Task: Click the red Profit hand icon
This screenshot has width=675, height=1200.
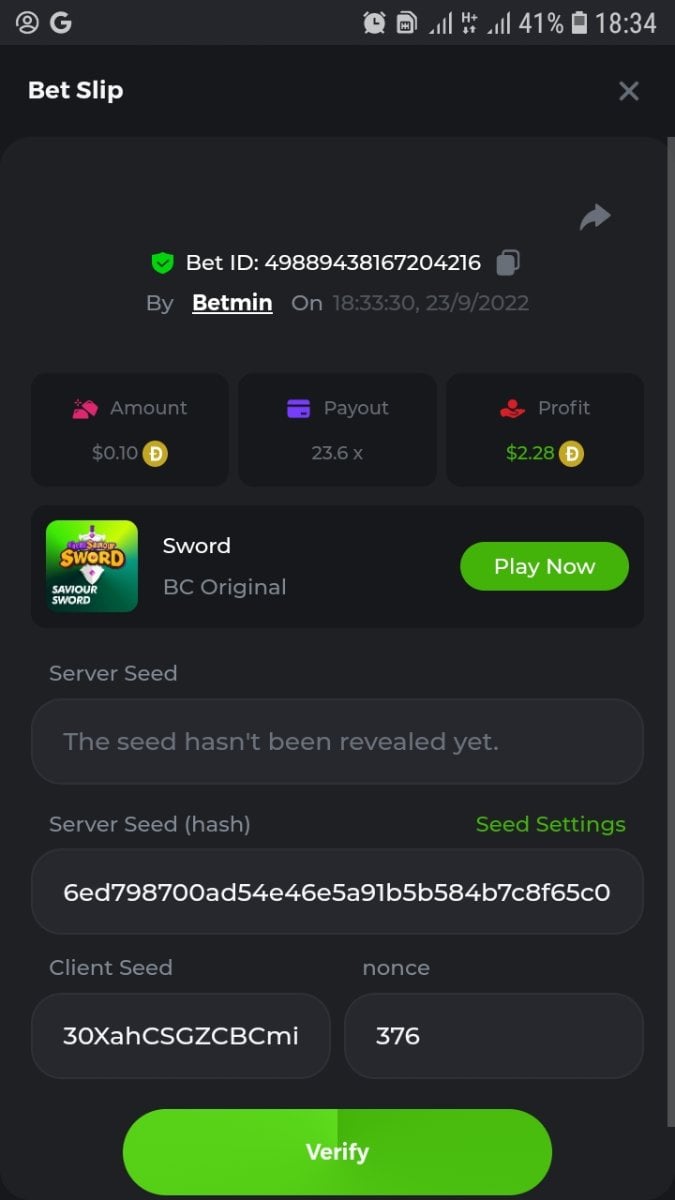Action: pos(511,408)
